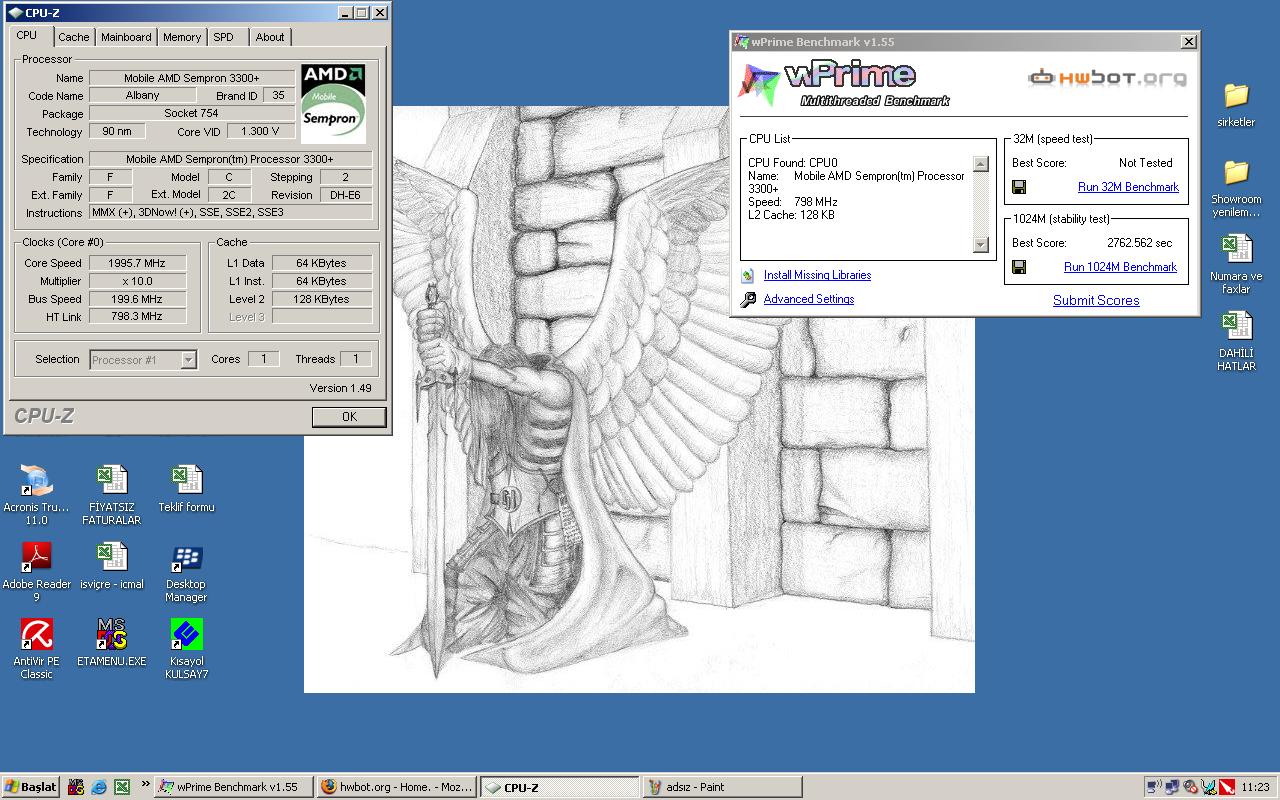Launch ETAMENU.EXE desktop icon
Screen dimensions: 1280x800
tap(111, 635)
